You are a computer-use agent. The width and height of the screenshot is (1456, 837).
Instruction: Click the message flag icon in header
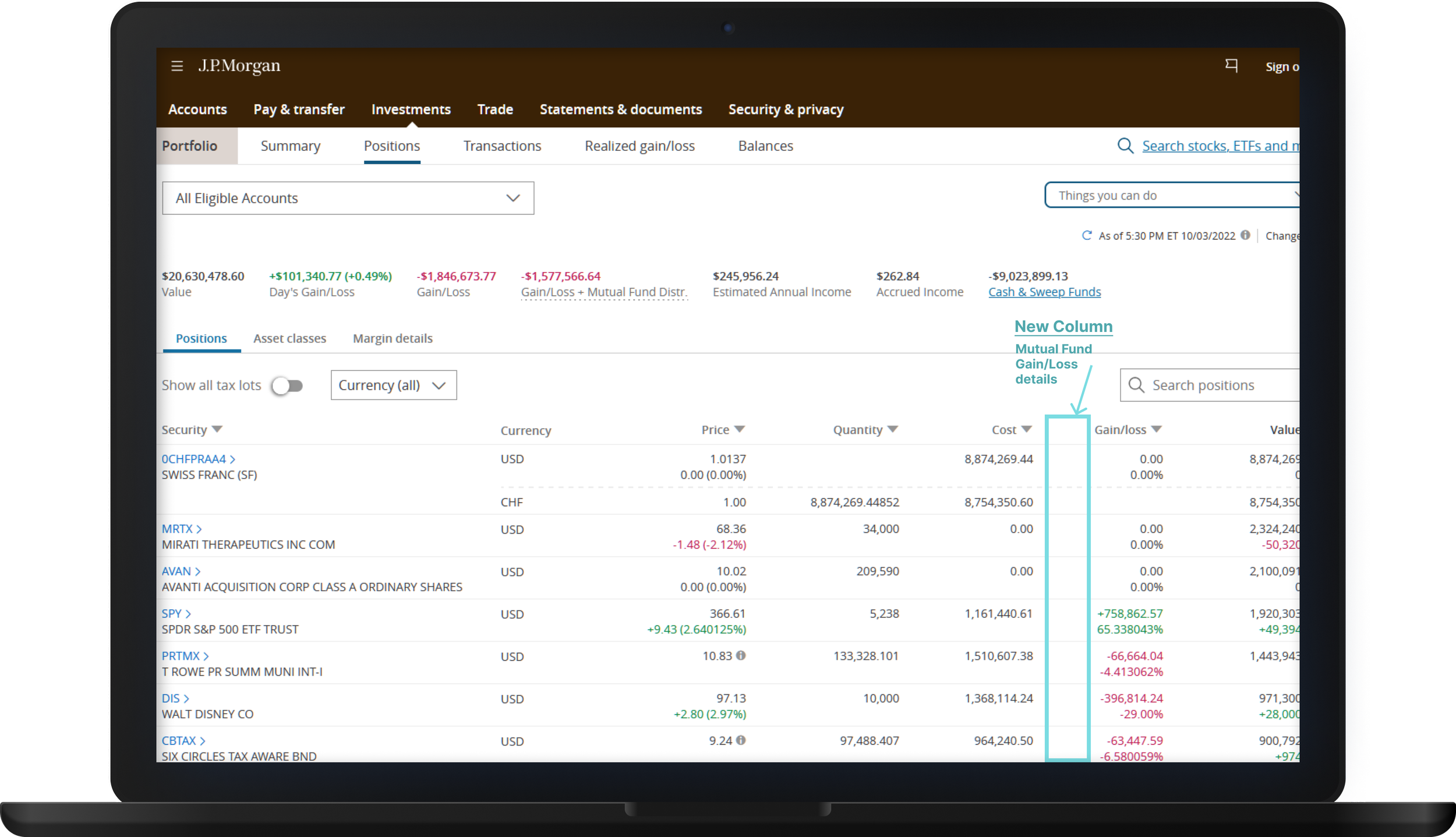[1231, 65]
